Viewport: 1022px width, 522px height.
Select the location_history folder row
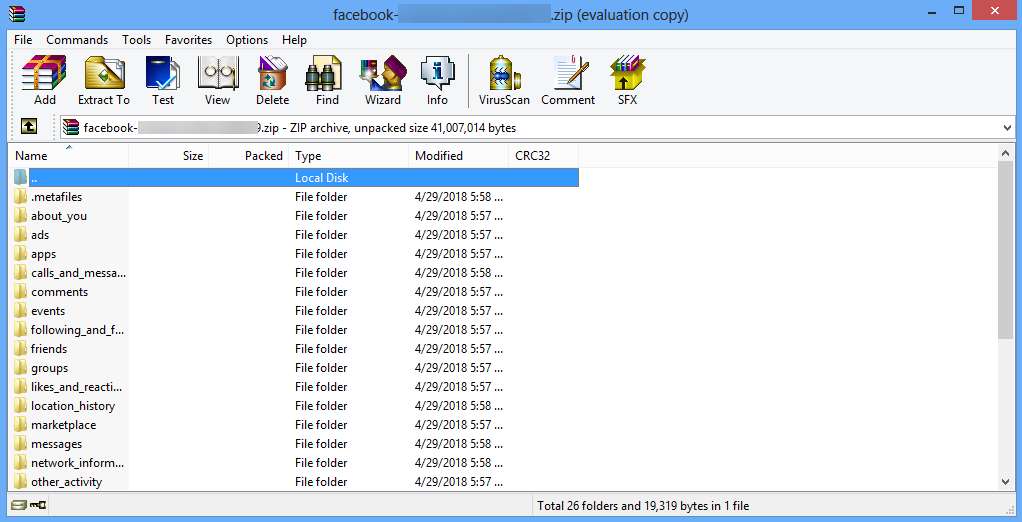(295, 405)
